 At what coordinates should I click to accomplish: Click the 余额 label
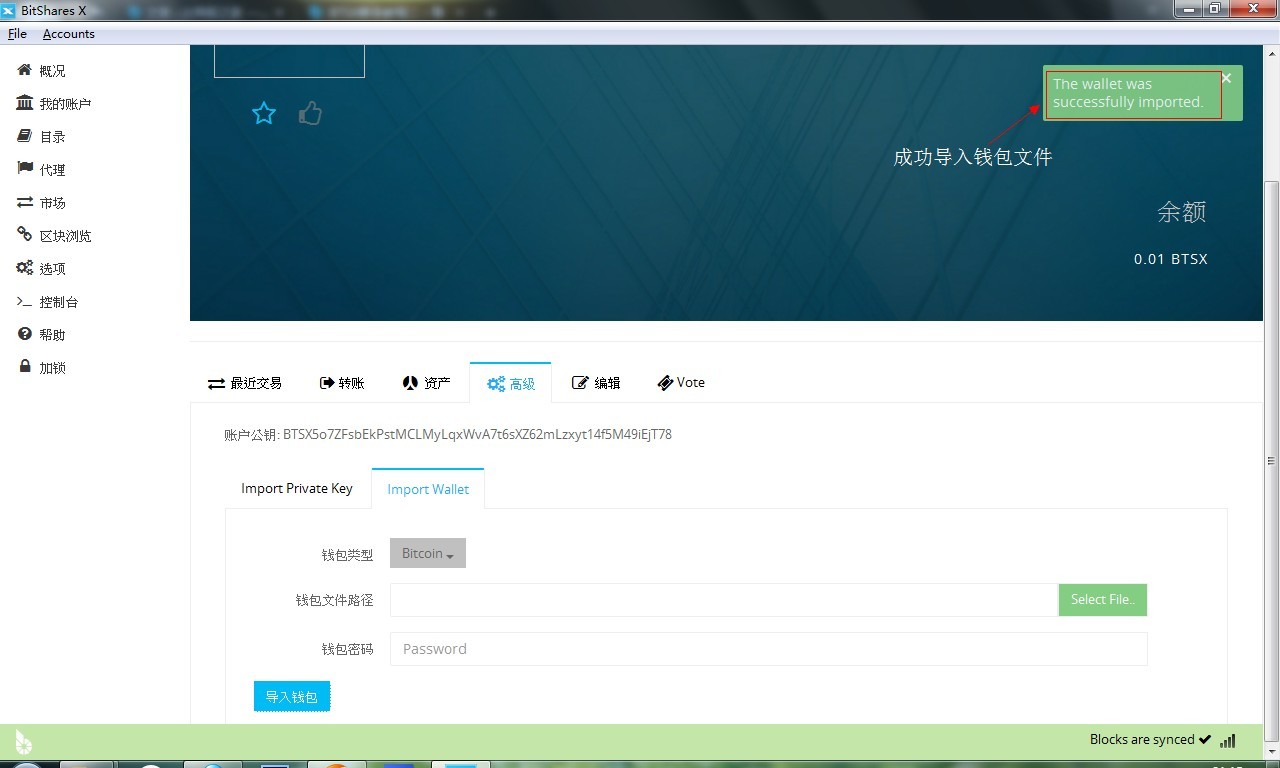pyautogui.click(x=1182, y=212)
